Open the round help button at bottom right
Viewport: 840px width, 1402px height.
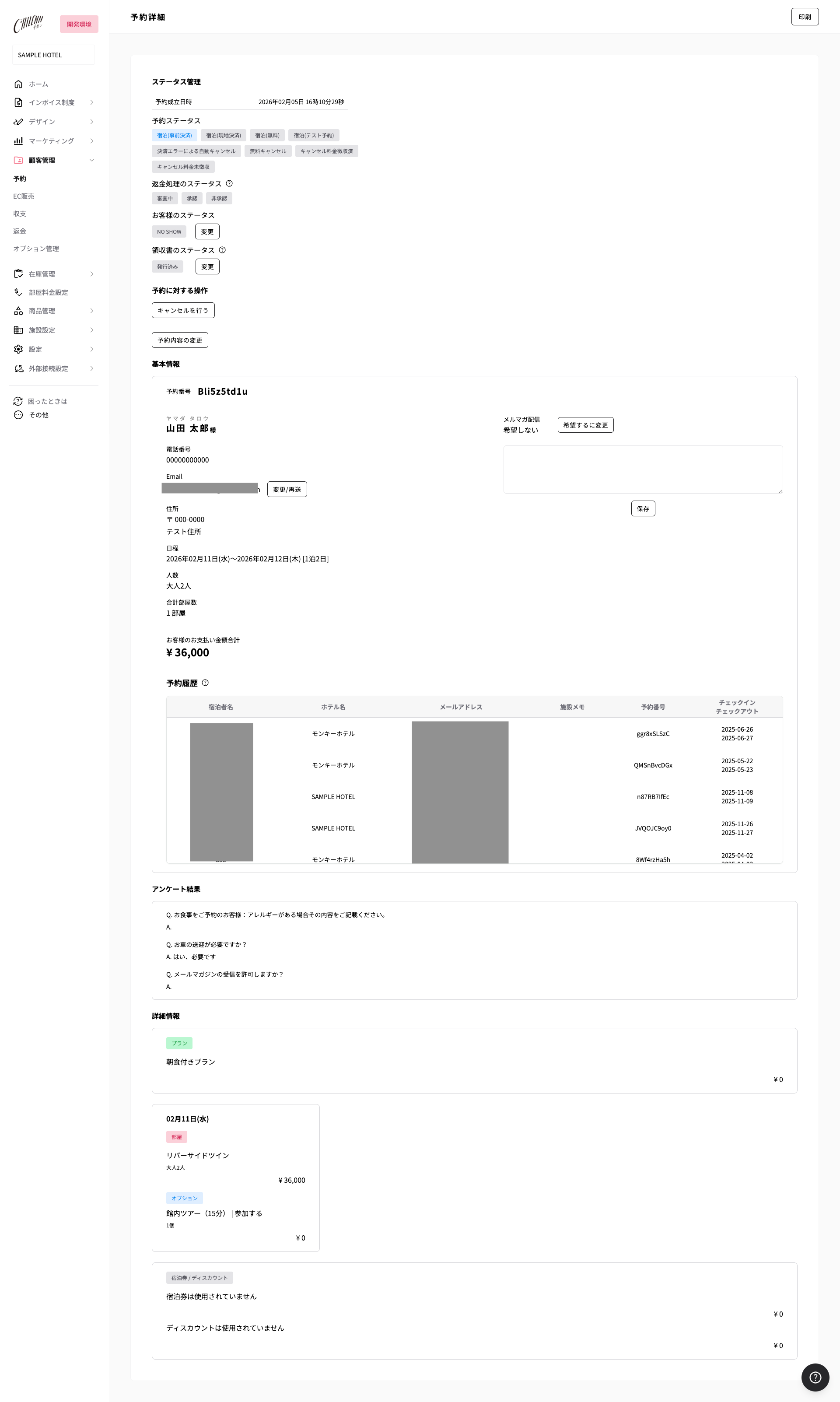coord(815,1377)
